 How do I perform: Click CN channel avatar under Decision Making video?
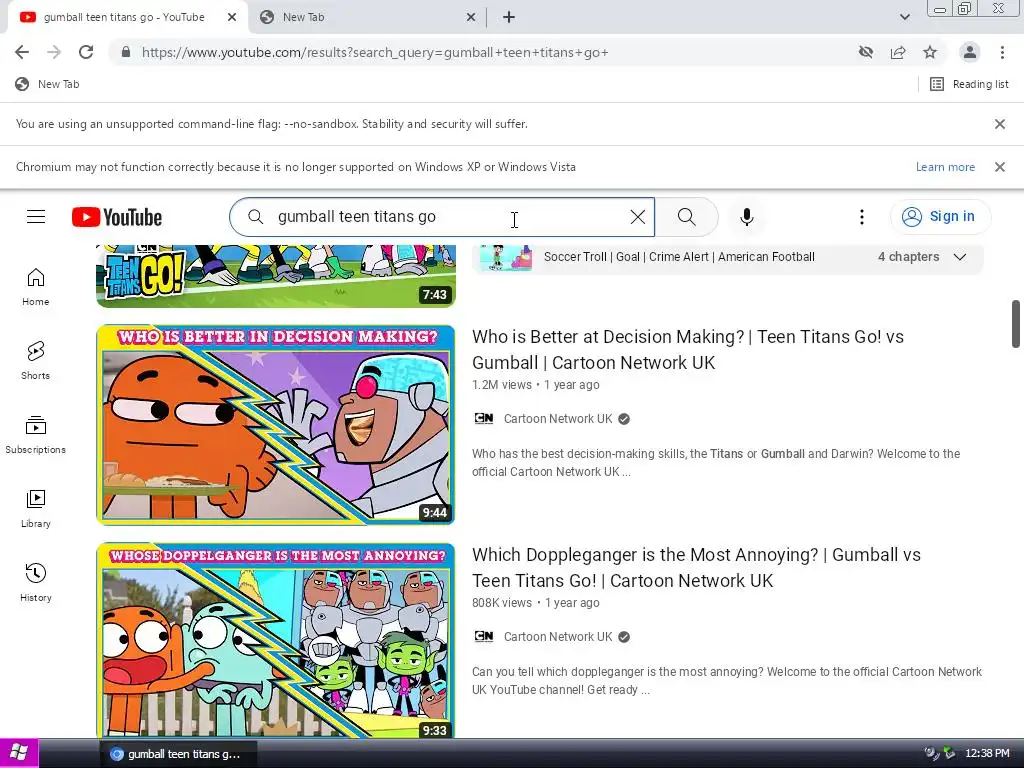[x=484, y=419]
